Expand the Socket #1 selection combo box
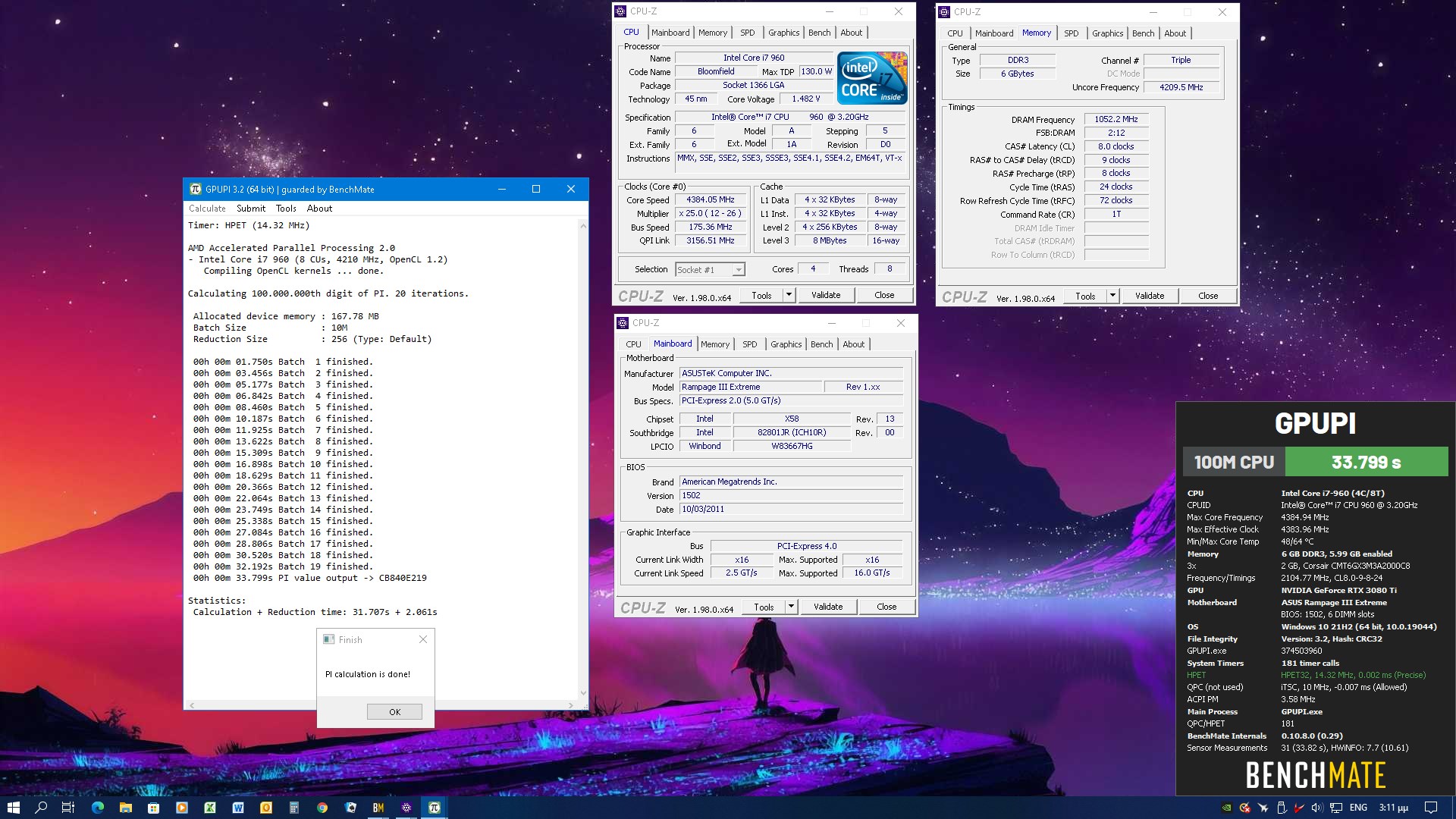The image size is (1456, 819). [x=711, y=269]
